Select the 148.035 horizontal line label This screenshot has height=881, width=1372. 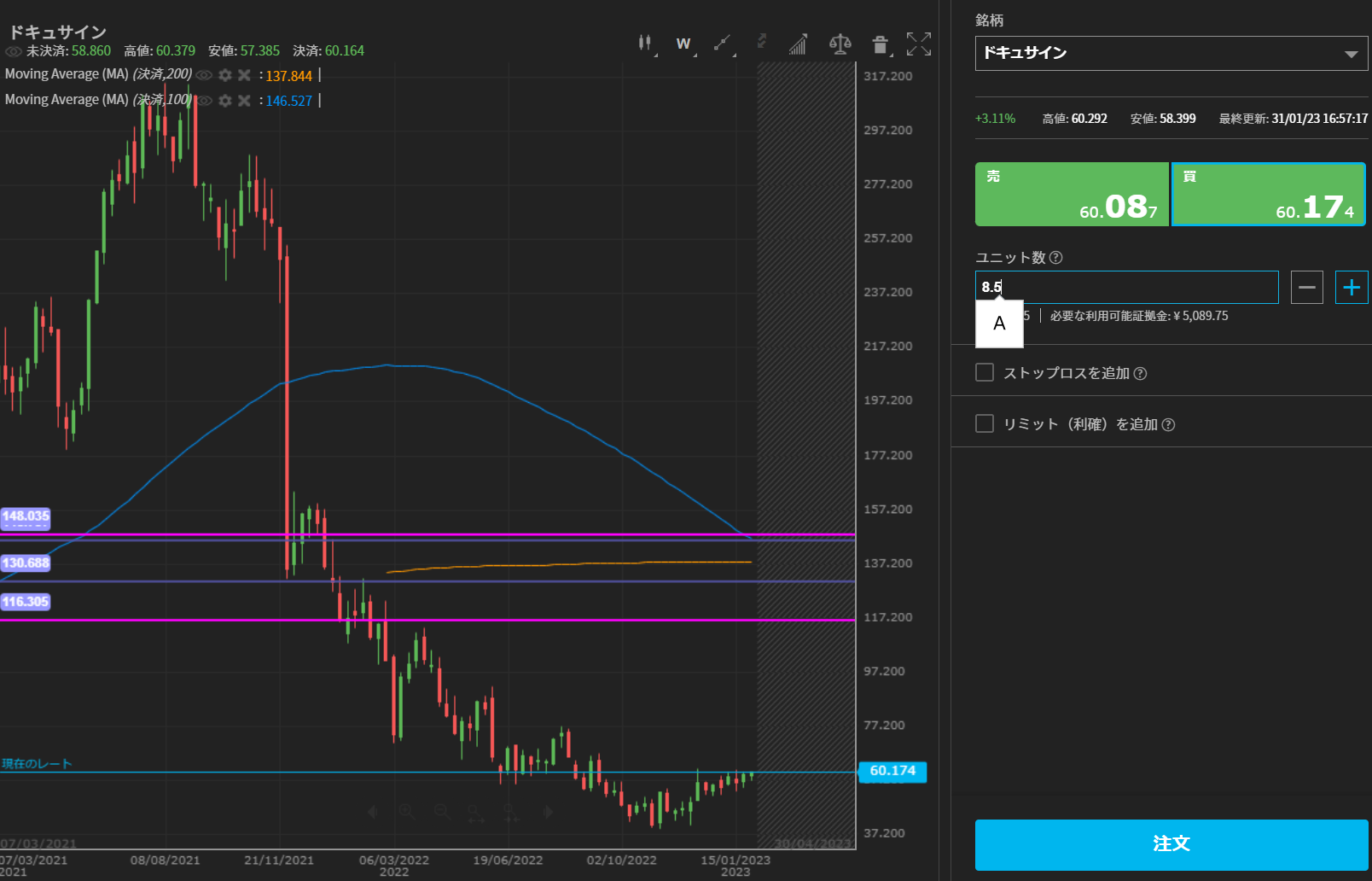(26, 516)
